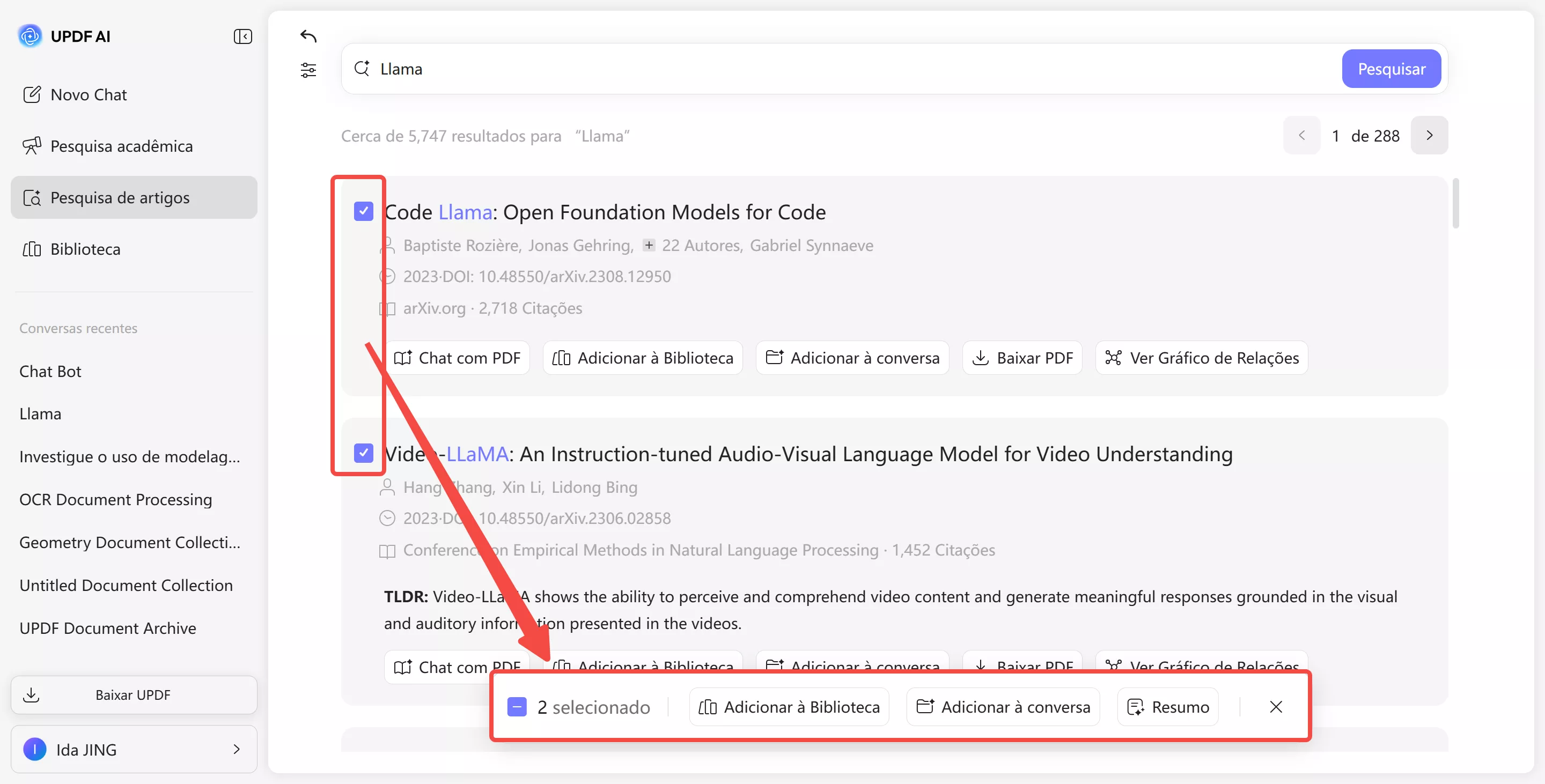1545x784 pixels.
Task: Click the back arrow icon
Action: tap(308, 36)
